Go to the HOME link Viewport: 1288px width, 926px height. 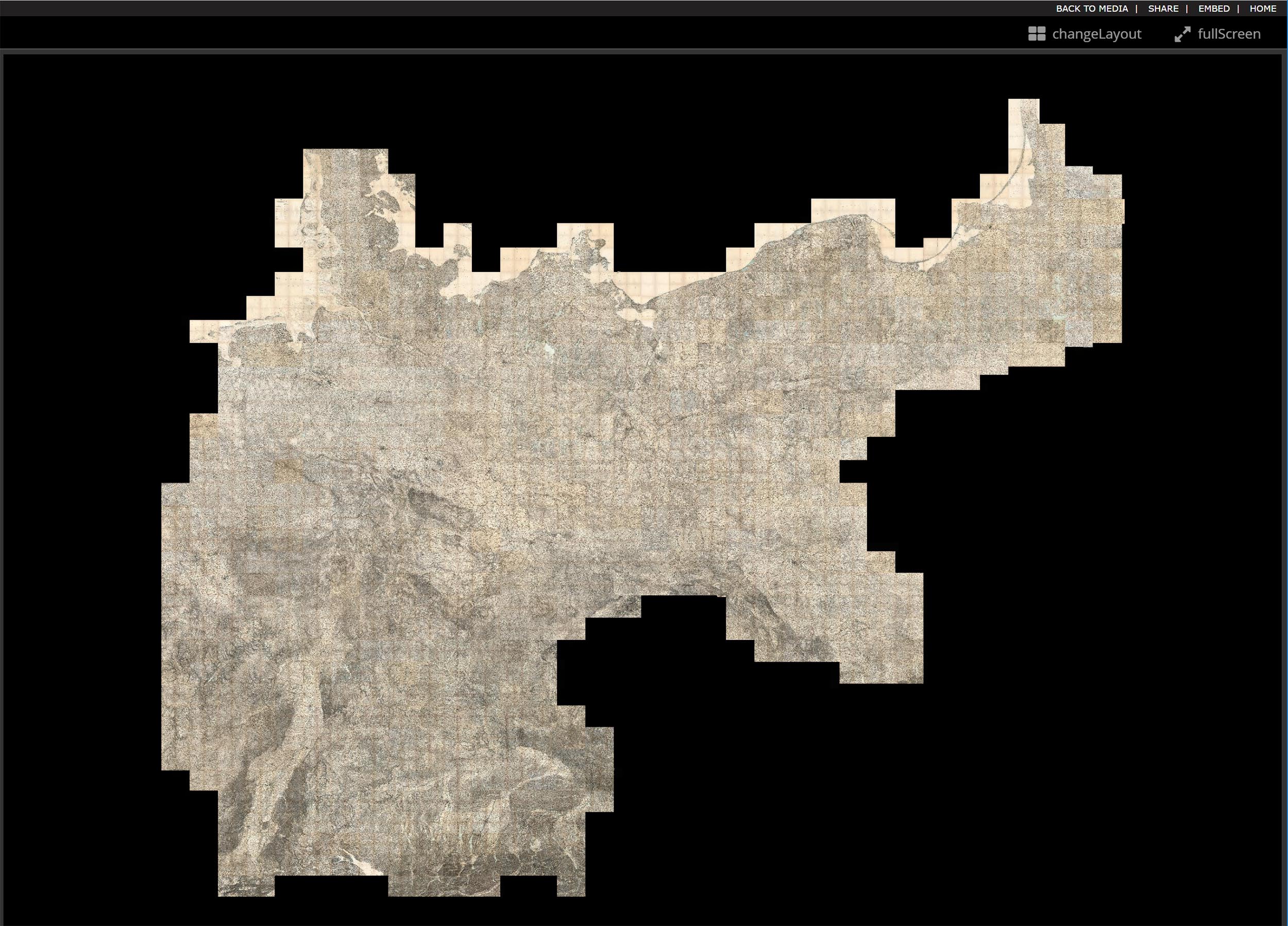[x=1263, y=9]
